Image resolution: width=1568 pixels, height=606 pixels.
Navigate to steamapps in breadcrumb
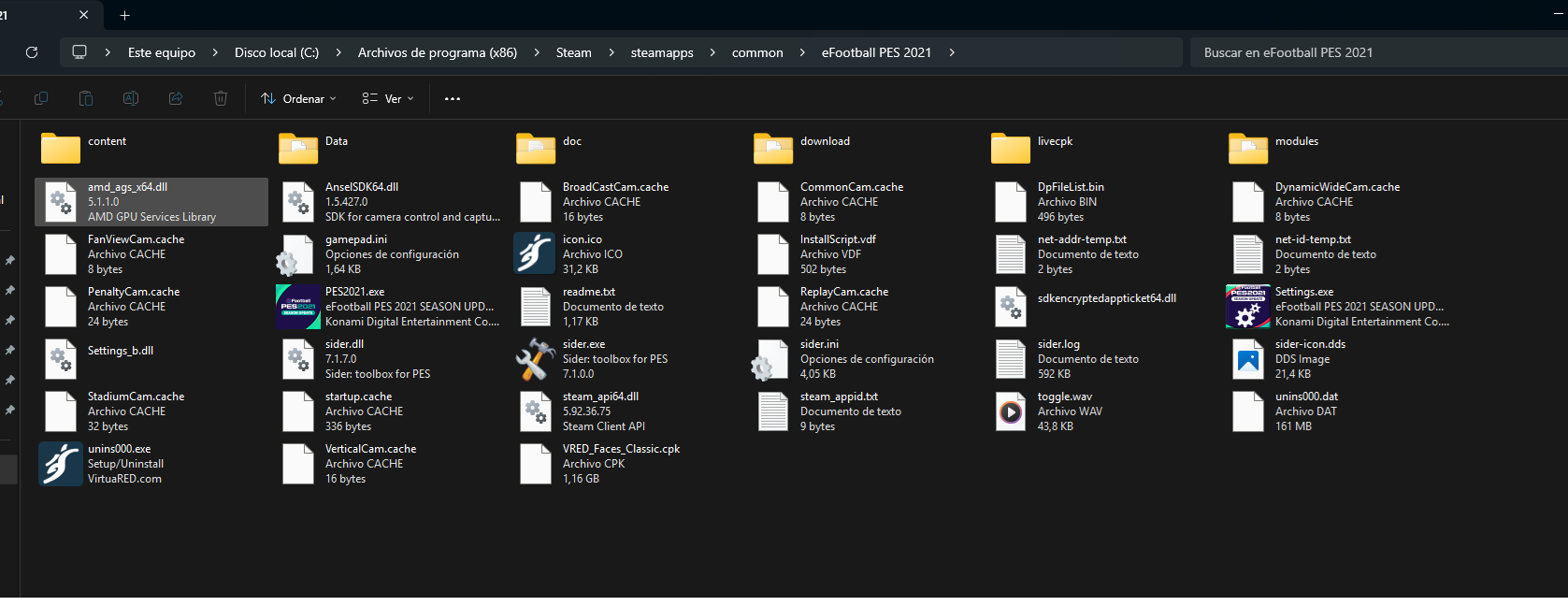pyautogui.click(x=662, y=52)
